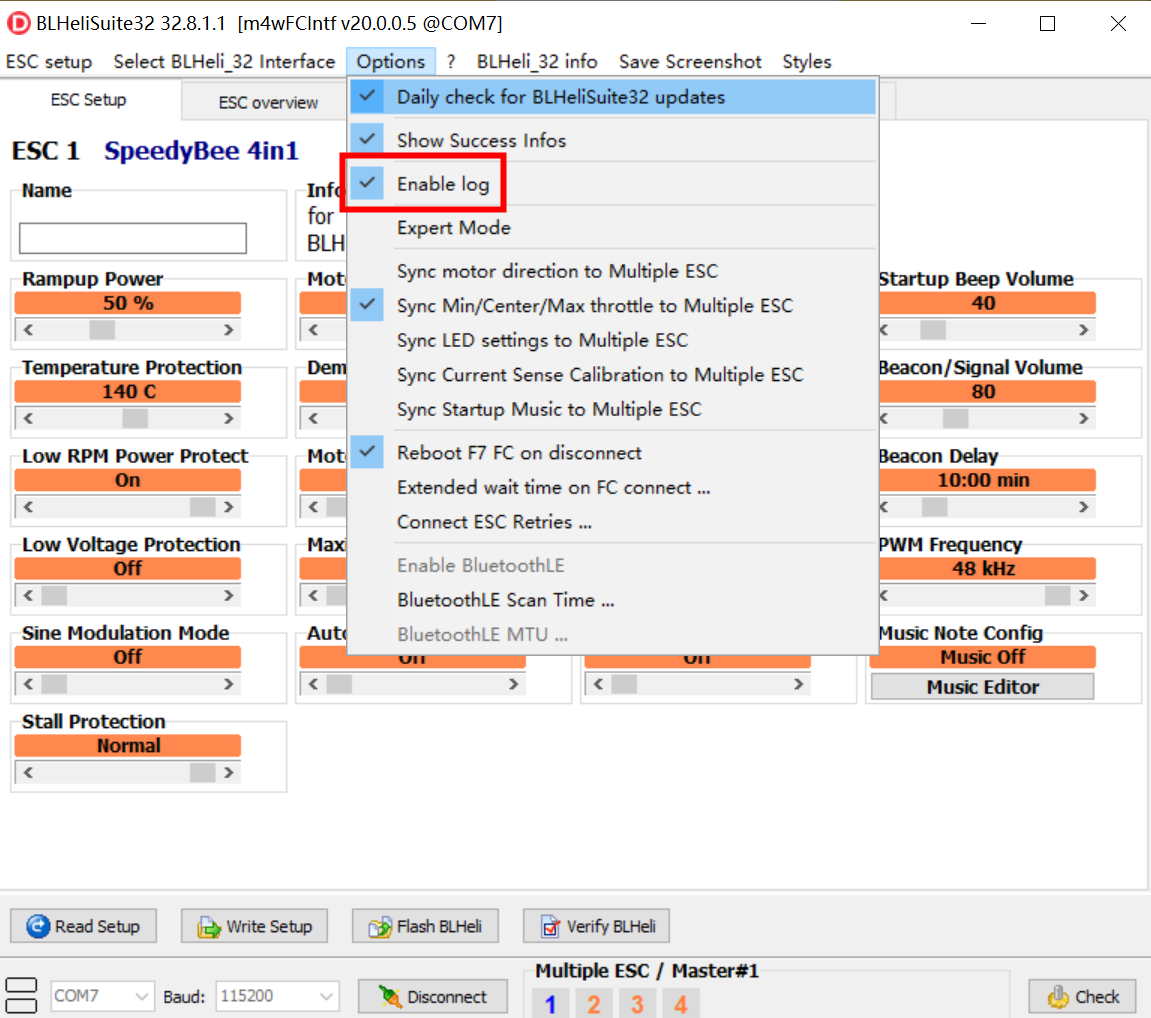Click the Disconnect button
The width and height of the screenshot is (1151, 1018).
point(433,997)
